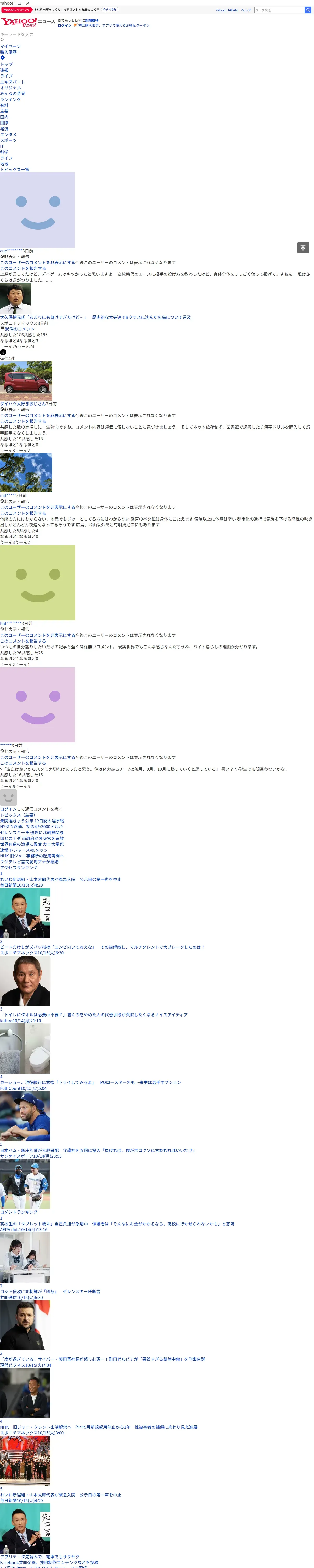
Task: Click the ログイン link in header
Action: 65,26
